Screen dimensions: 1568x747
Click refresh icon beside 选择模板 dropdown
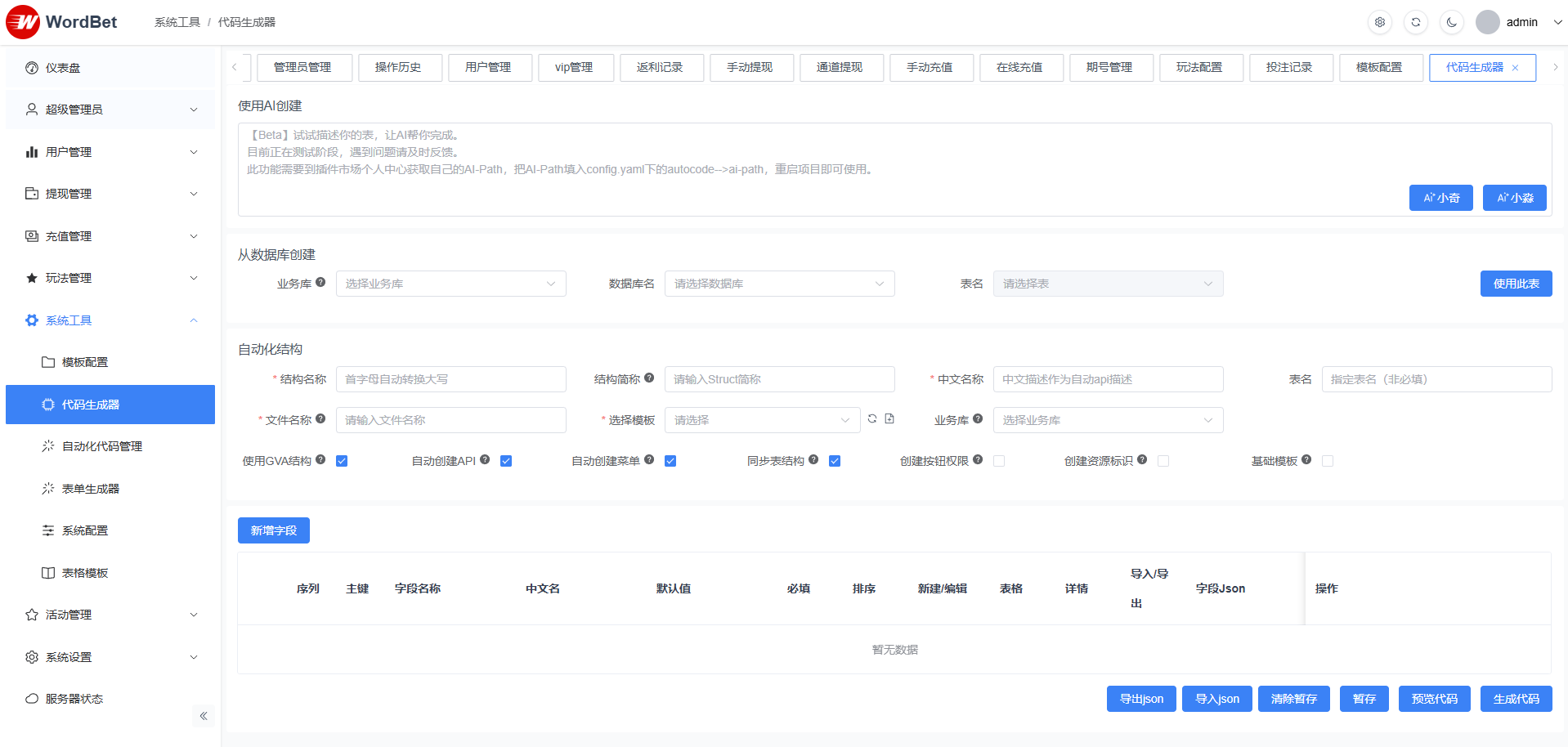[872, 419]
